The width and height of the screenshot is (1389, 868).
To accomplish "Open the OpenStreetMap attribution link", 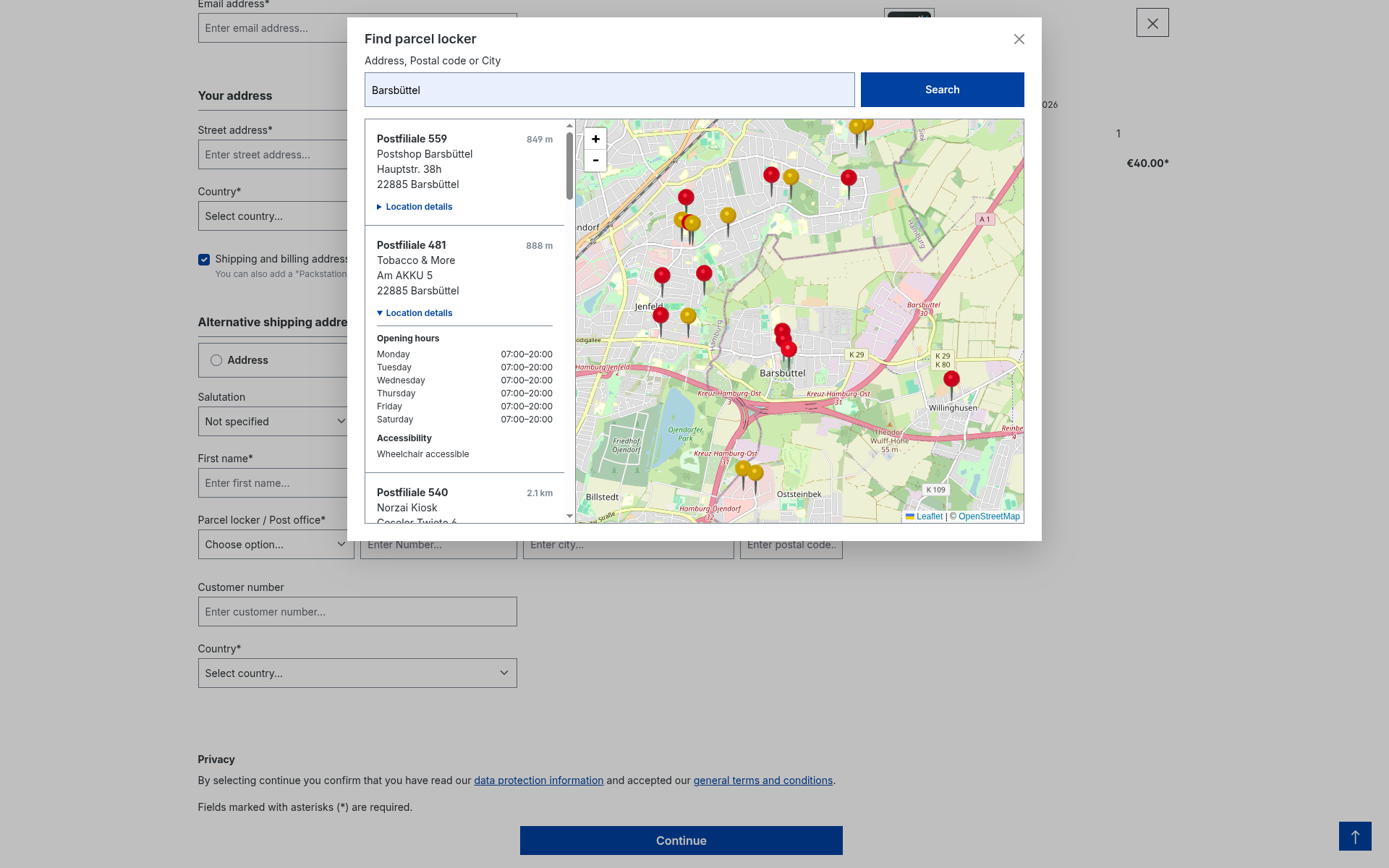I will click(x=989, y=516).
